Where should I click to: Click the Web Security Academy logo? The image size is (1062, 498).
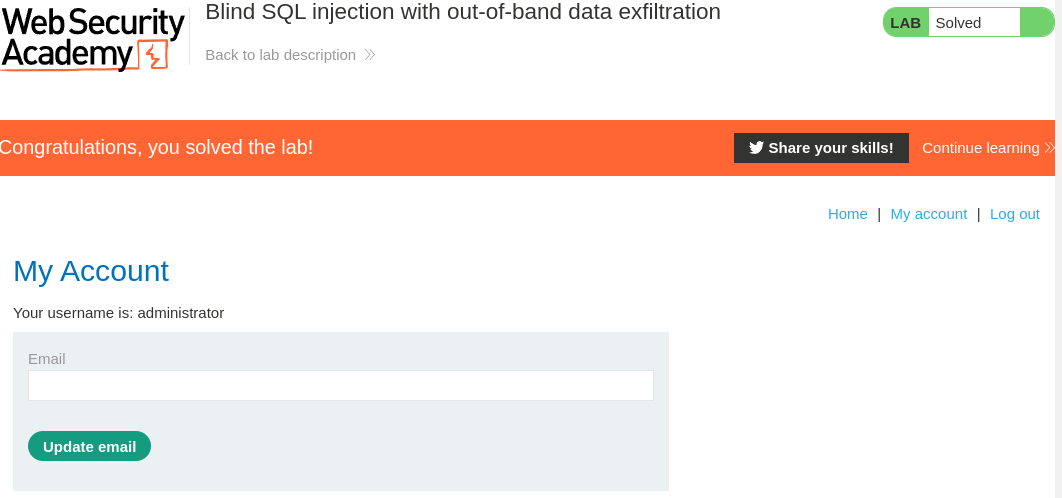pyautogui.click(x=93, y=39)
